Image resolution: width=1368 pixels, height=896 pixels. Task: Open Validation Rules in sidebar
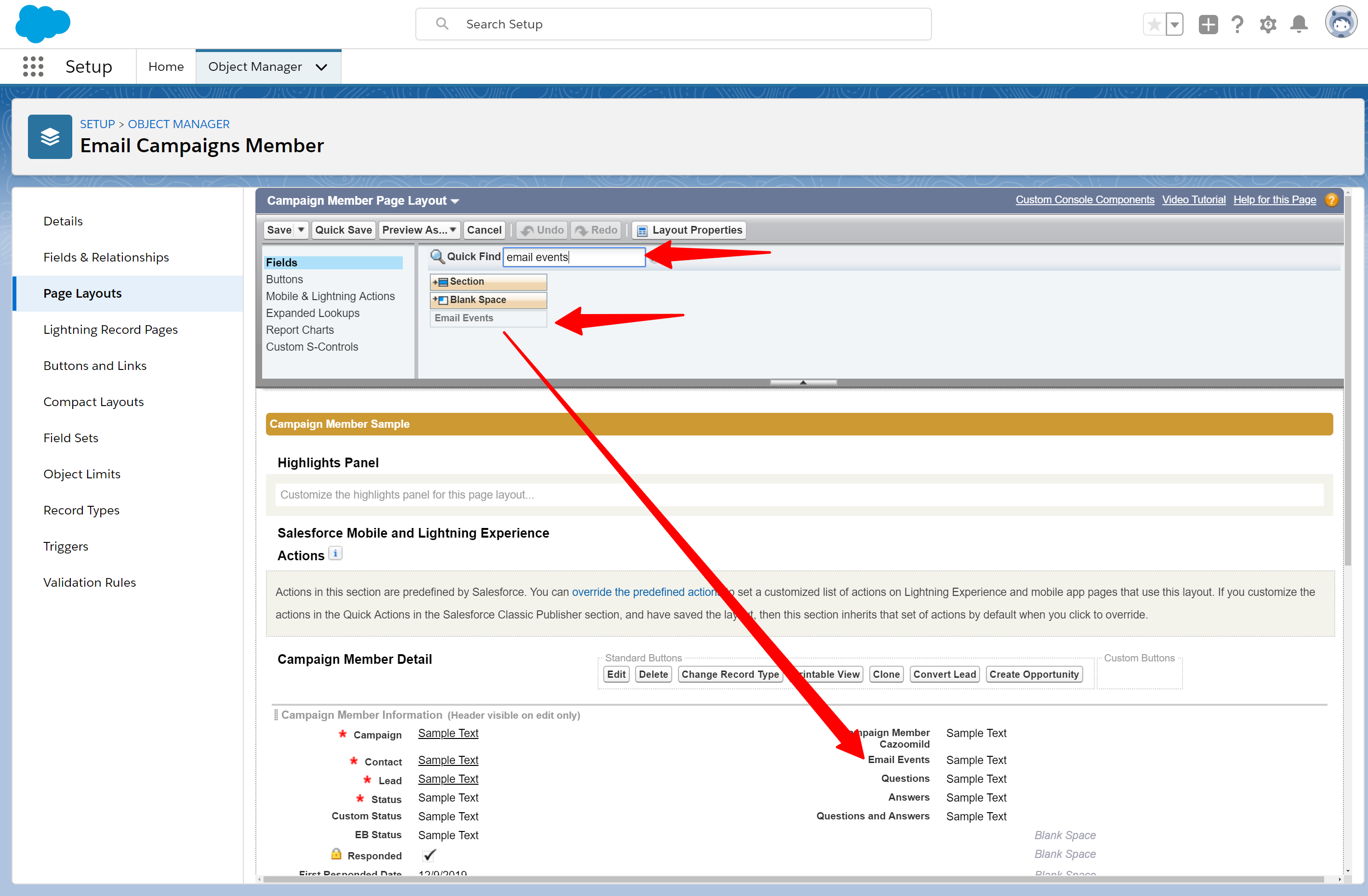click(90, 583)
